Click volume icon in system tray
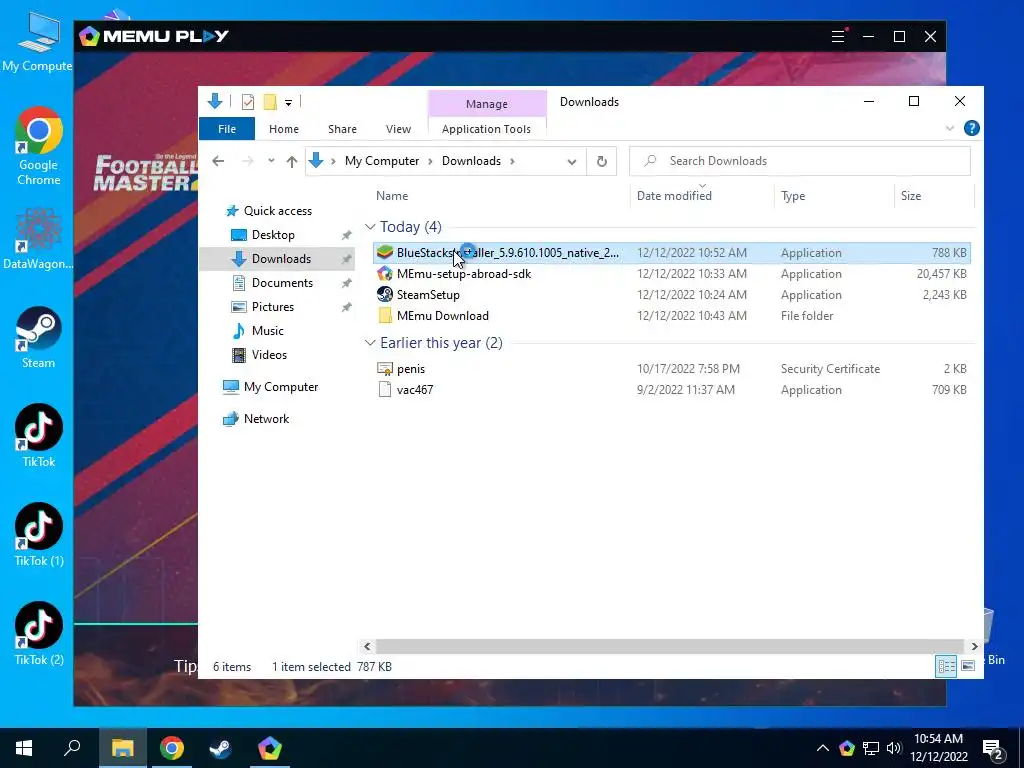Viewport: 1024px width, 768px height. (893, 748)
